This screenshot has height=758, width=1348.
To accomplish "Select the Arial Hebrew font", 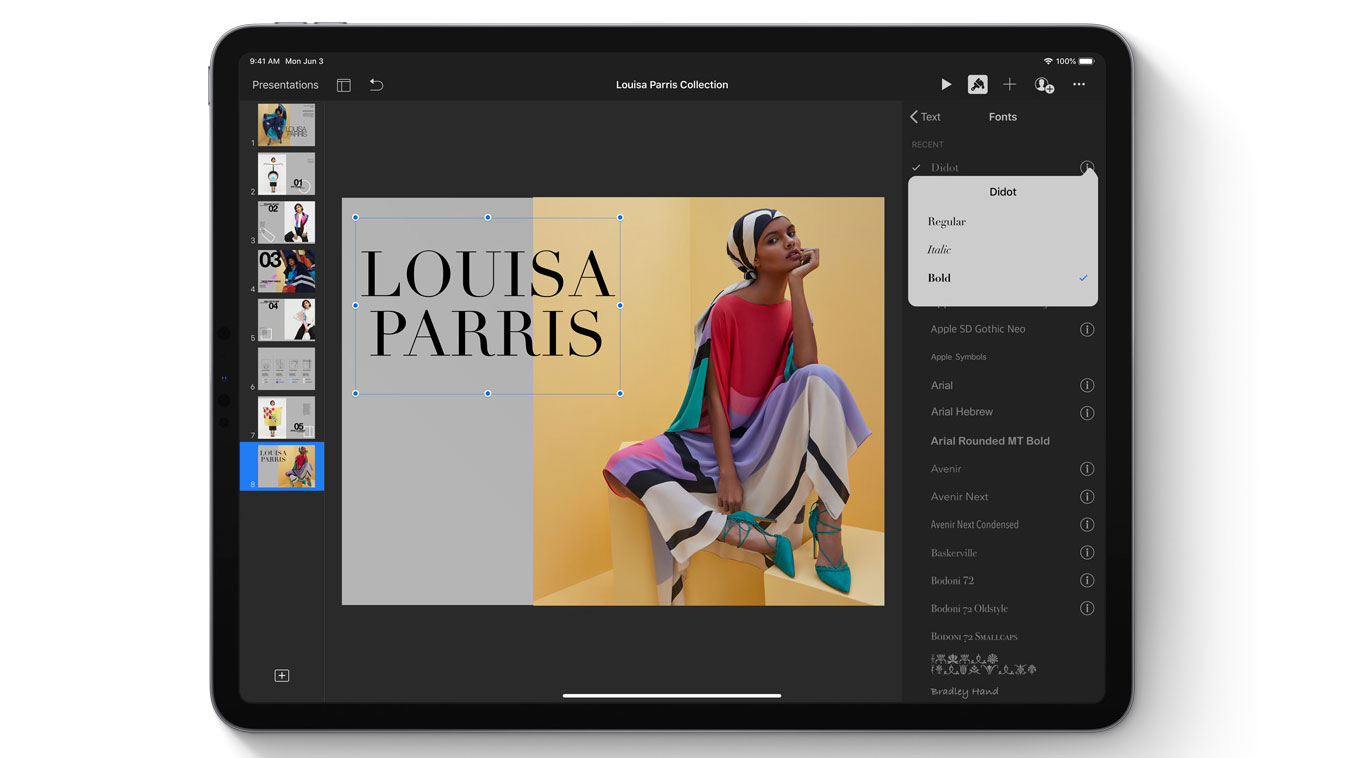I will [962, 412].
